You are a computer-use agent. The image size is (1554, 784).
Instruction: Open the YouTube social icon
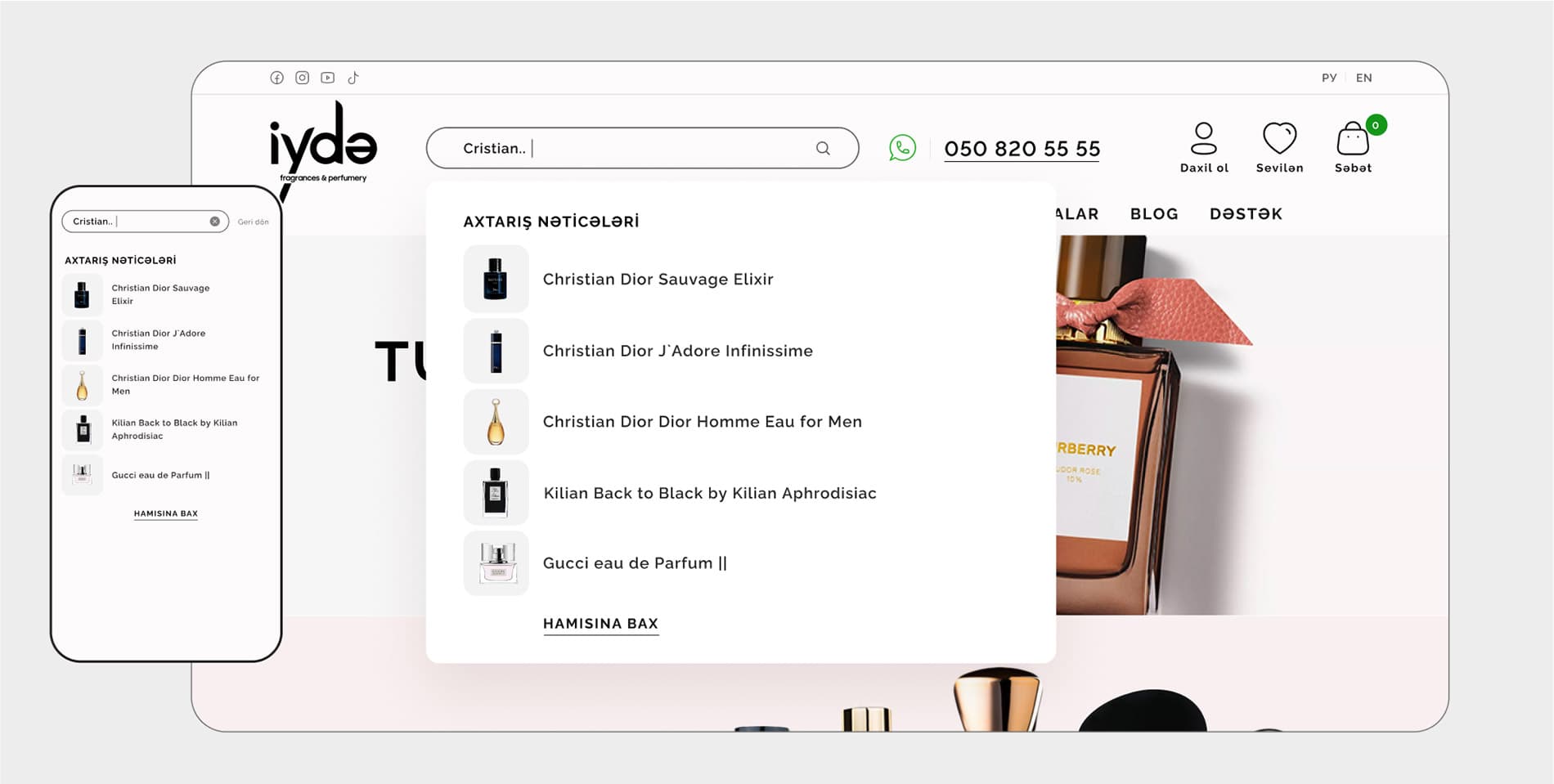328,78
